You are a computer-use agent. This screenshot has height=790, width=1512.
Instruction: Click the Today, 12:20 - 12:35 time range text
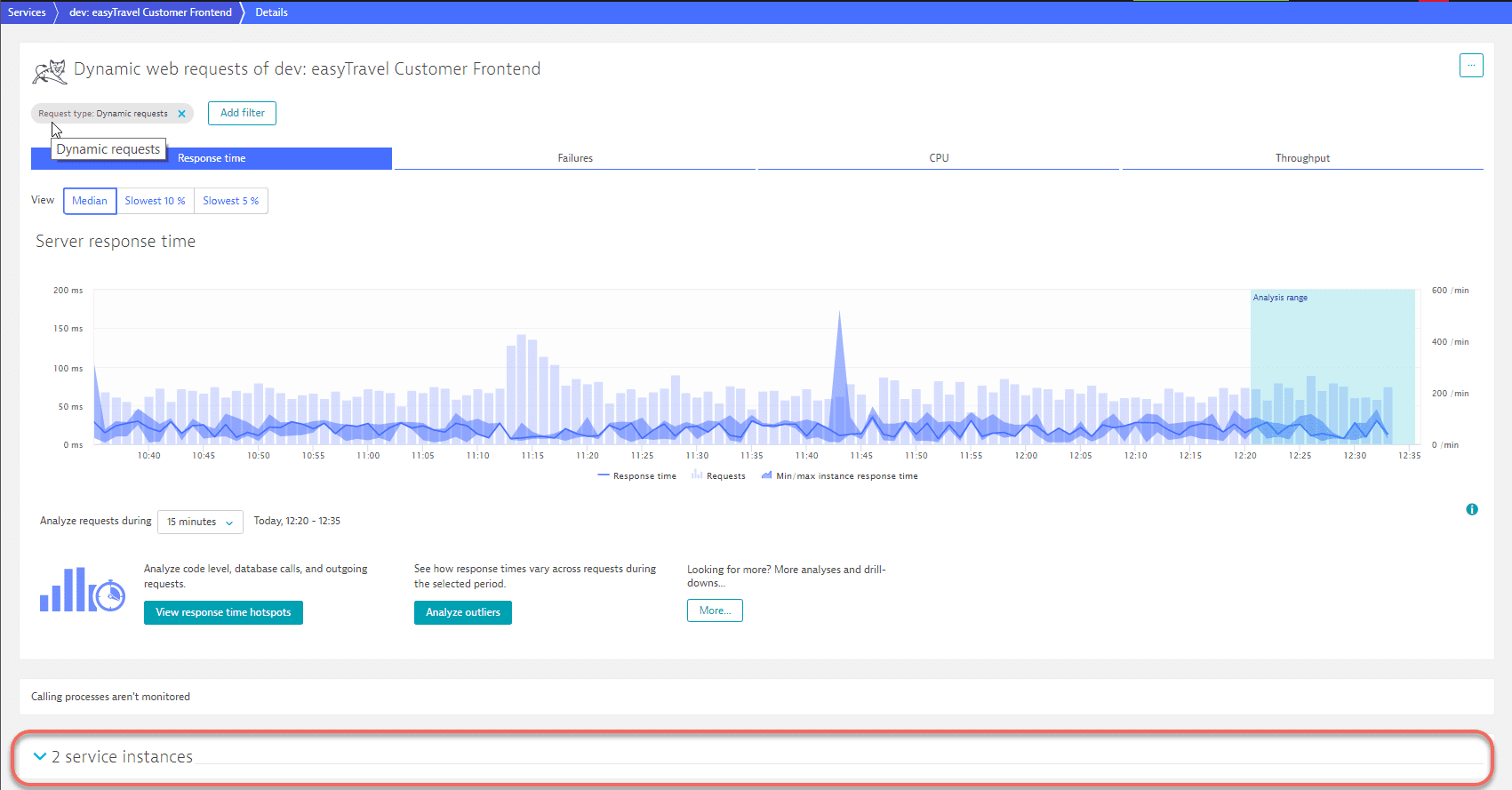pos(297,521)
